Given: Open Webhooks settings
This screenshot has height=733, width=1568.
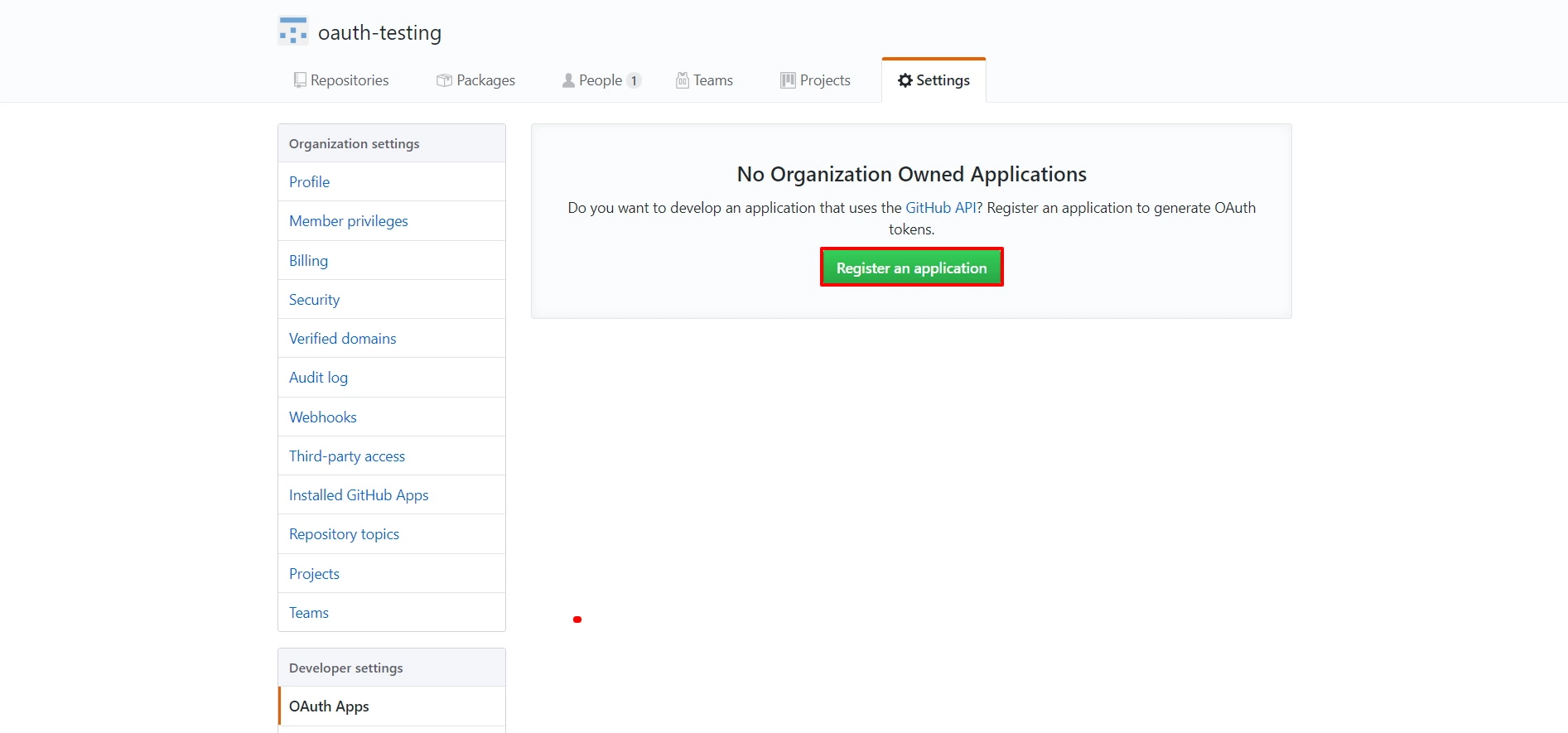Looking at the screenshot, I should [392, 417].
